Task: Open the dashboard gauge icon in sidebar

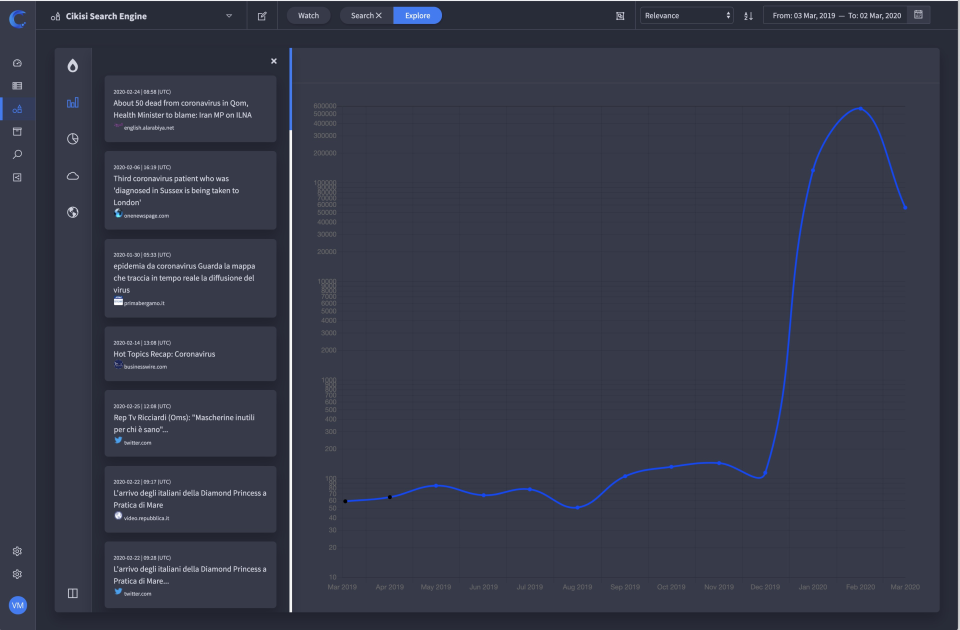Action: [x=17, y=63]
